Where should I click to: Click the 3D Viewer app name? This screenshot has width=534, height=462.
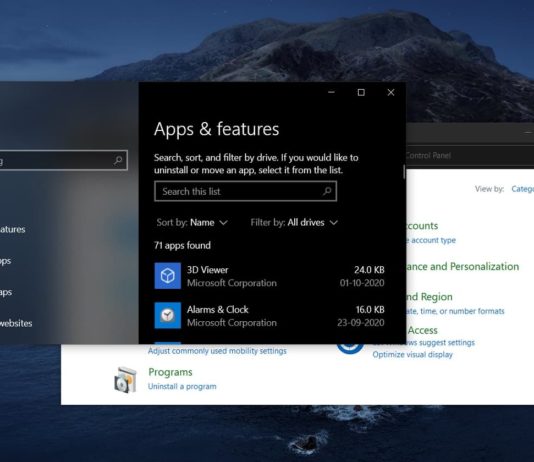coord(207,270)
